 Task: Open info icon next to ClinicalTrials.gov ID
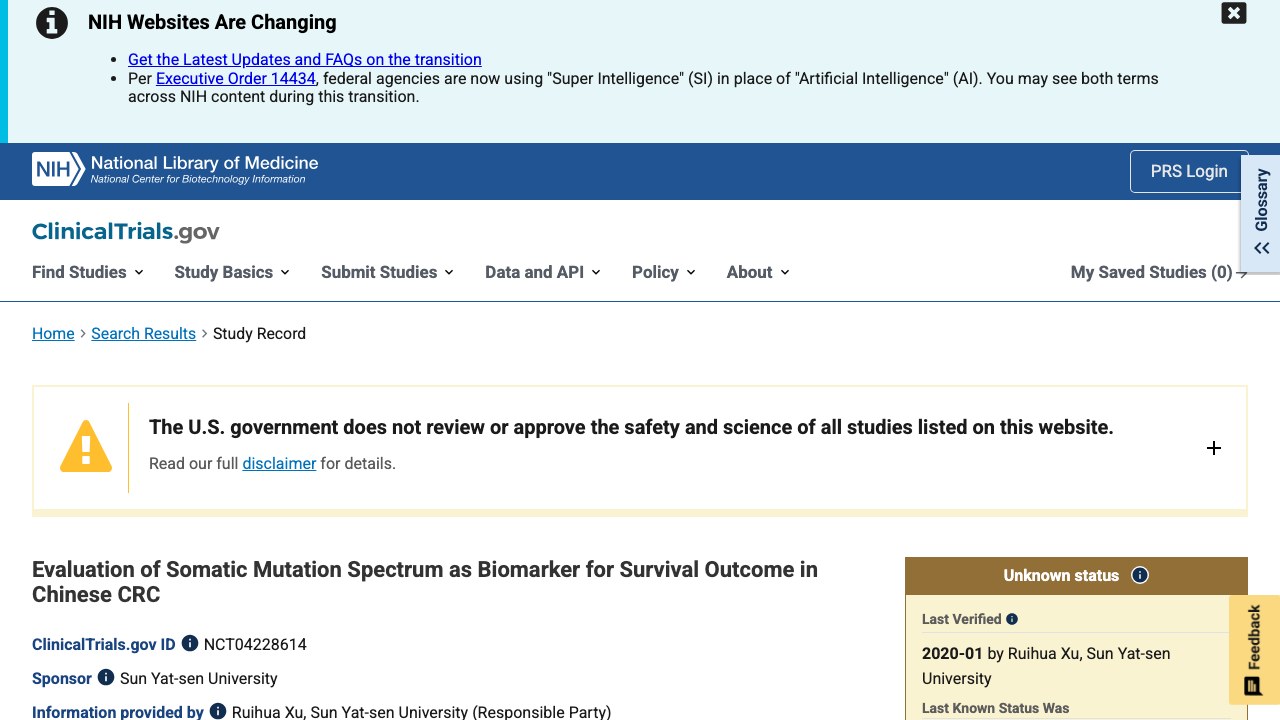click(x=190, y=644)
